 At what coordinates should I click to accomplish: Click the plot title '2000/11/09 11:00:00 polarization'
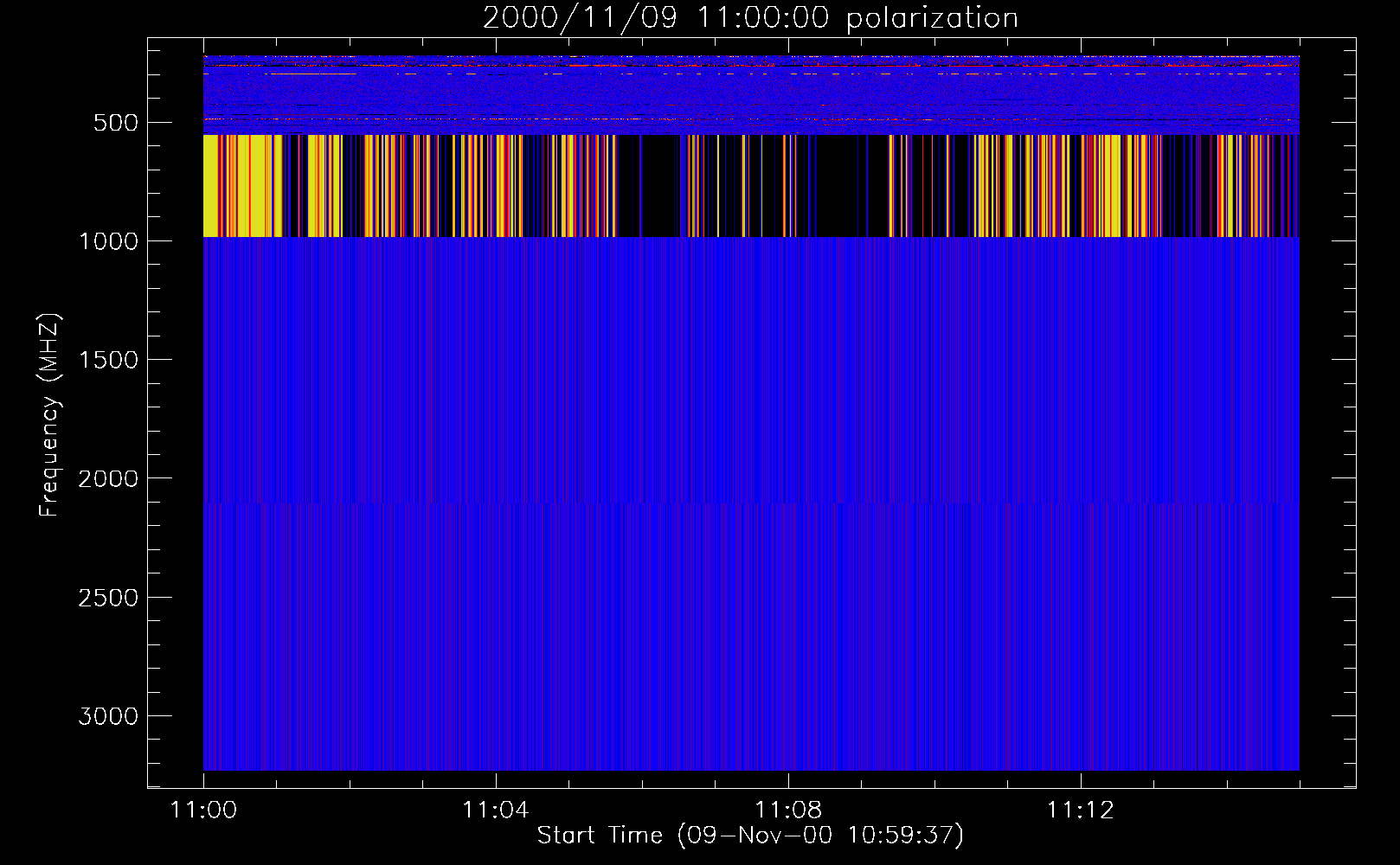coord(750,18)
